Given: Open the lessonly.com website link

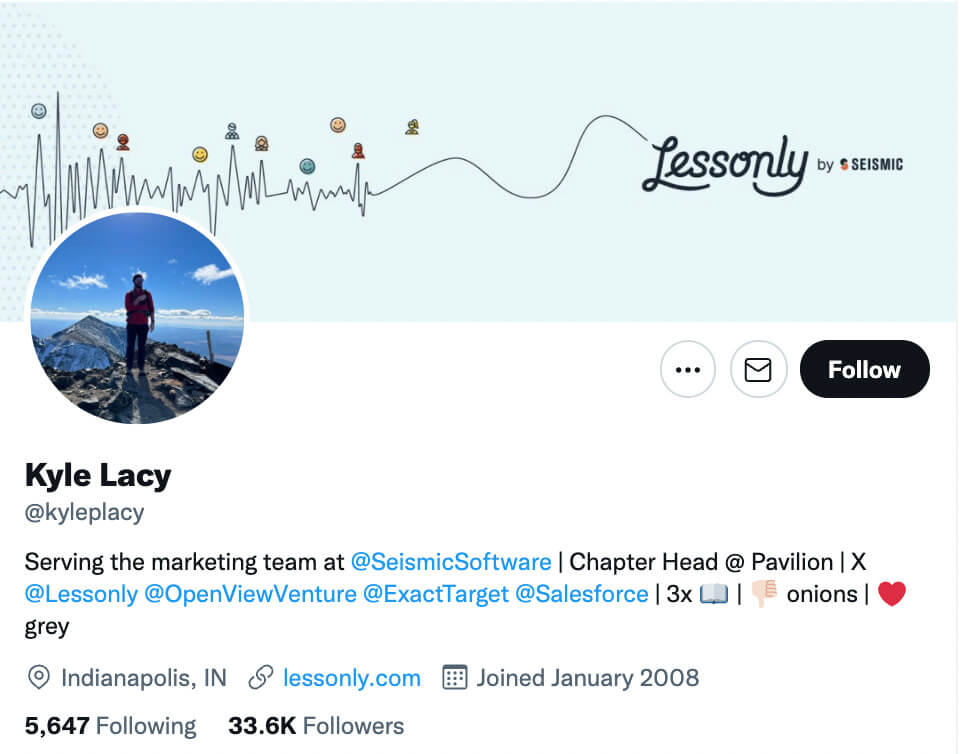Looking at the screenshot, I should click(352, 678).
